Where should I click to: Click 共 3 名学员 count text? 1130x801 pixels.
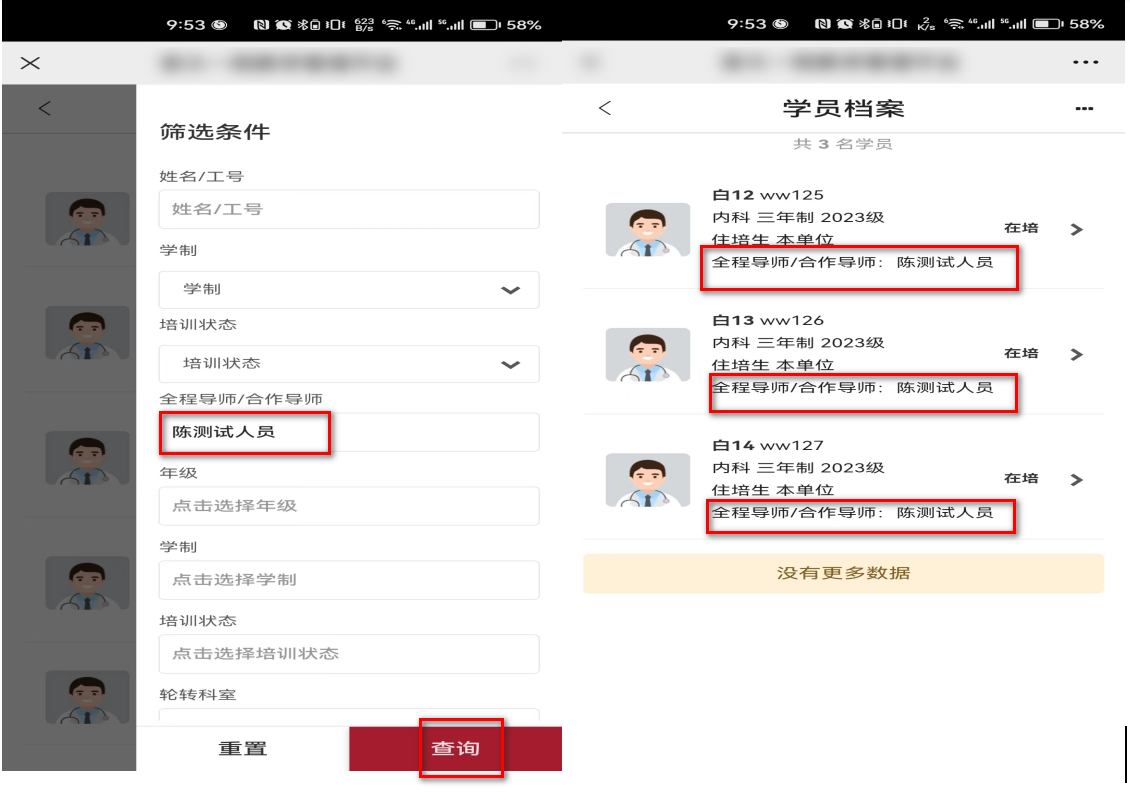843,144
